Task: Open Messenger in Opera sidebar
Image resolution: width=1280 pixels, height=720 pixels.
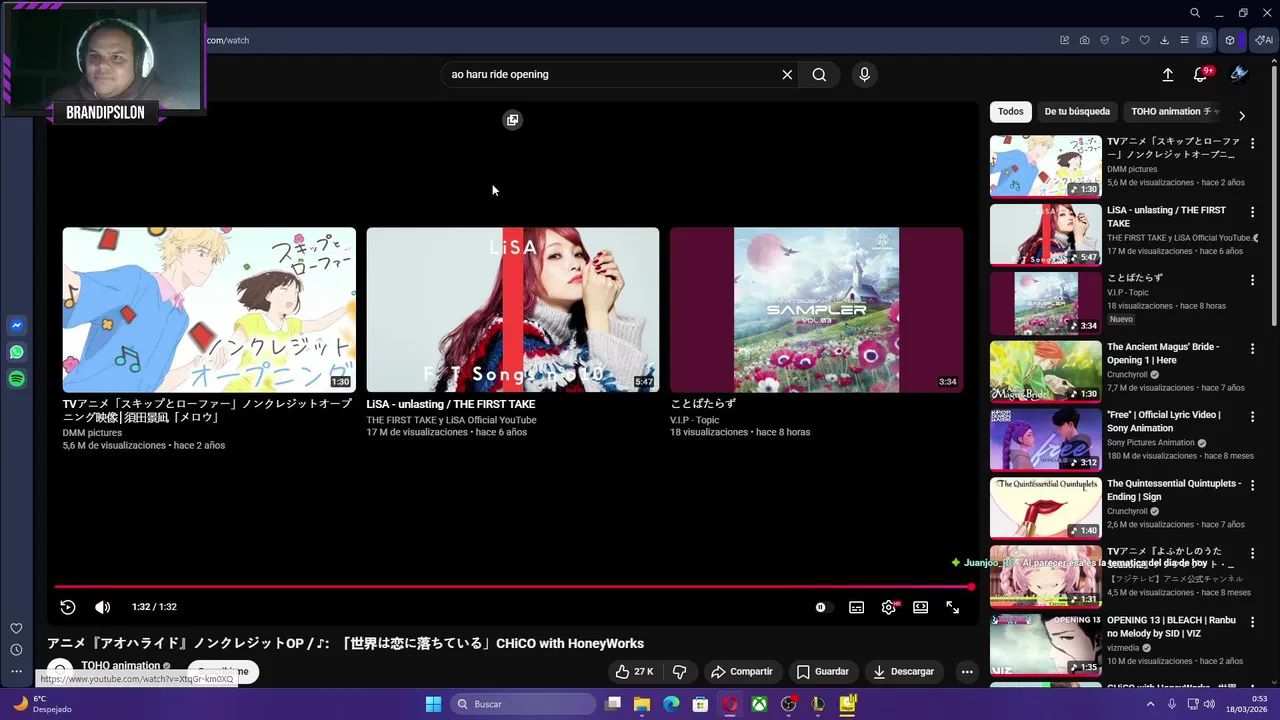Action: pyautogui.click(x=17, y=325)
